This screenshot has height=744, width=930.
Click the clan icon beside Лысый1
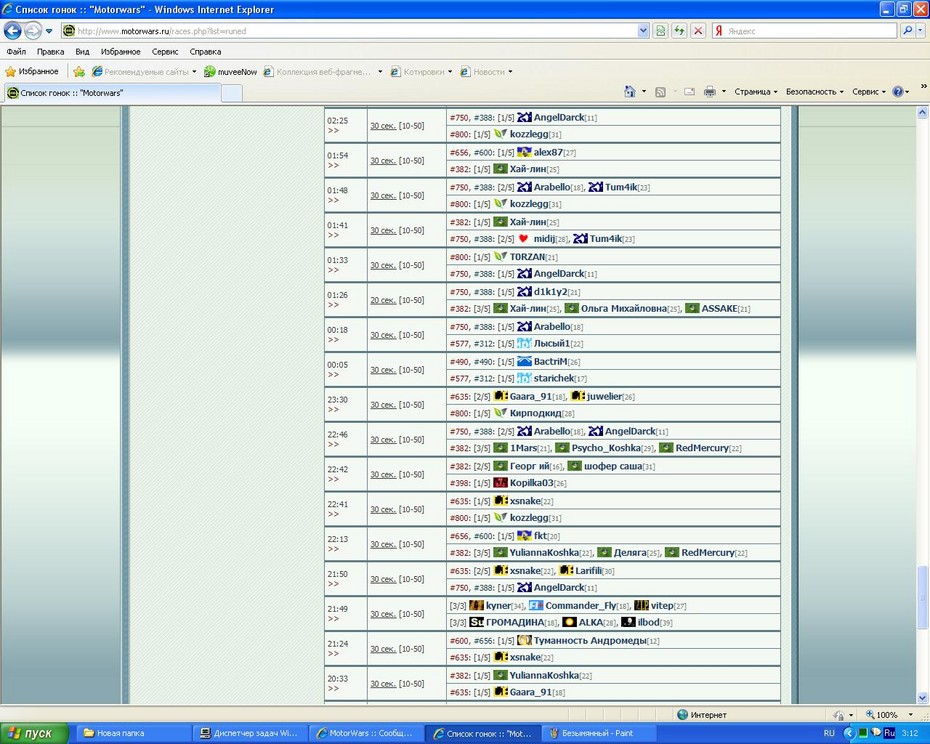(x=524, y=344)
